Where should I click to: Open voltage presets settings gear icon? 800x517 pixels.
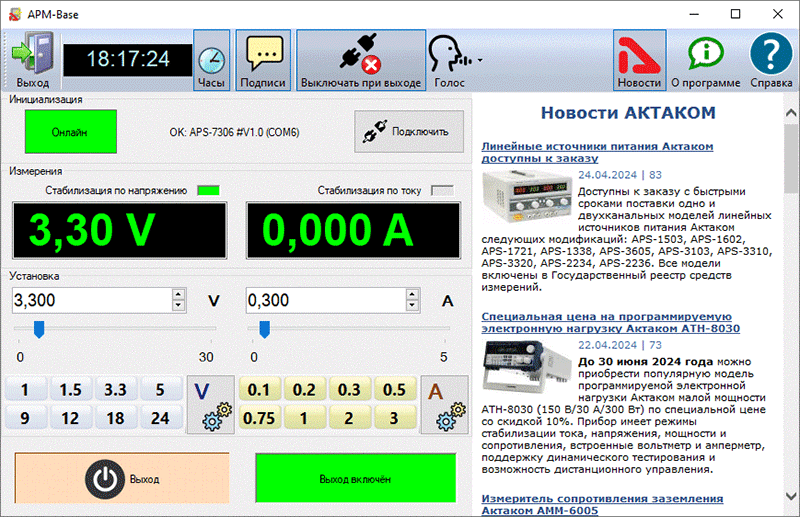click(211, 405)
